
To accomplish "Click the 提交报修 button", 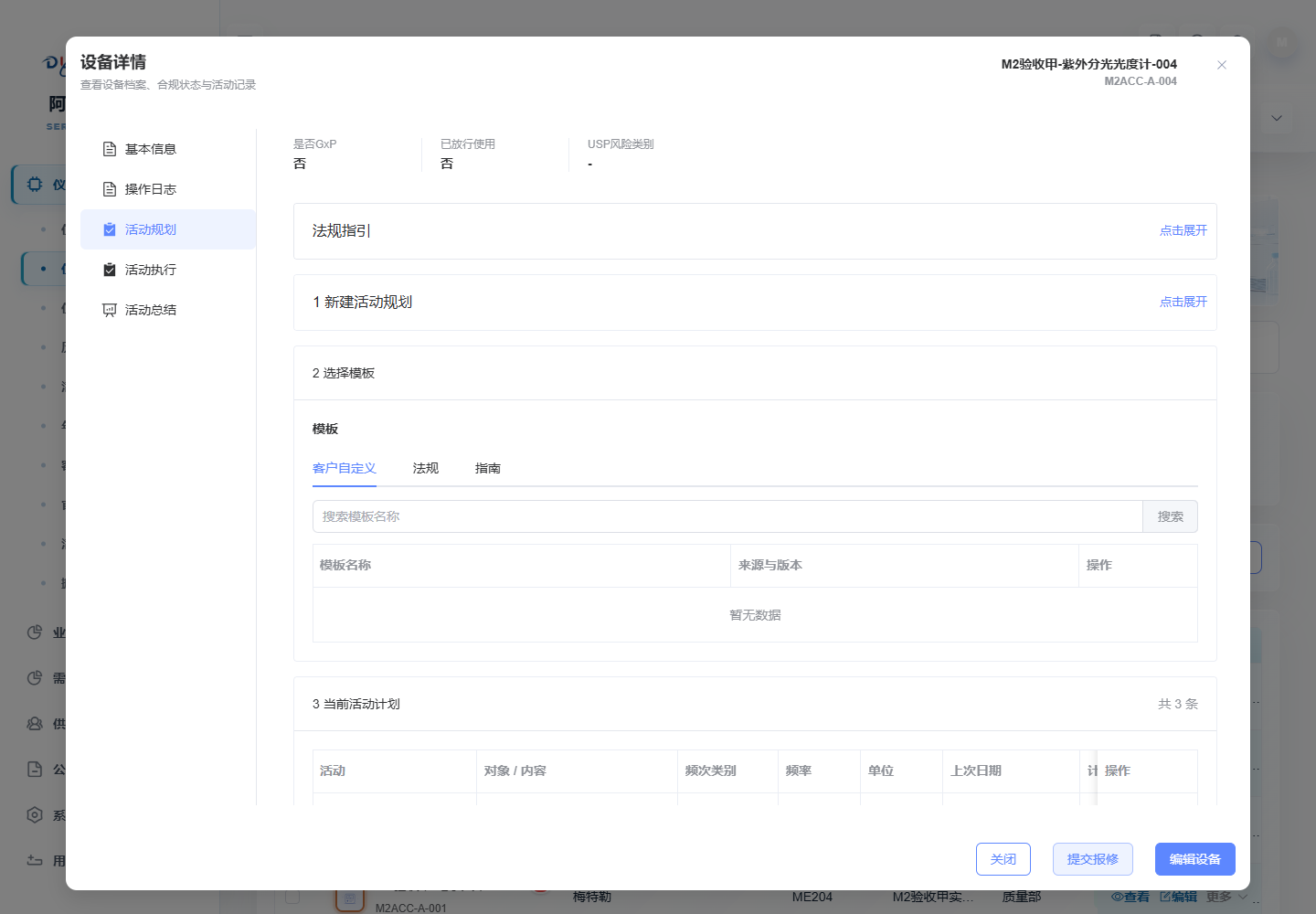I will [1093, 859].
